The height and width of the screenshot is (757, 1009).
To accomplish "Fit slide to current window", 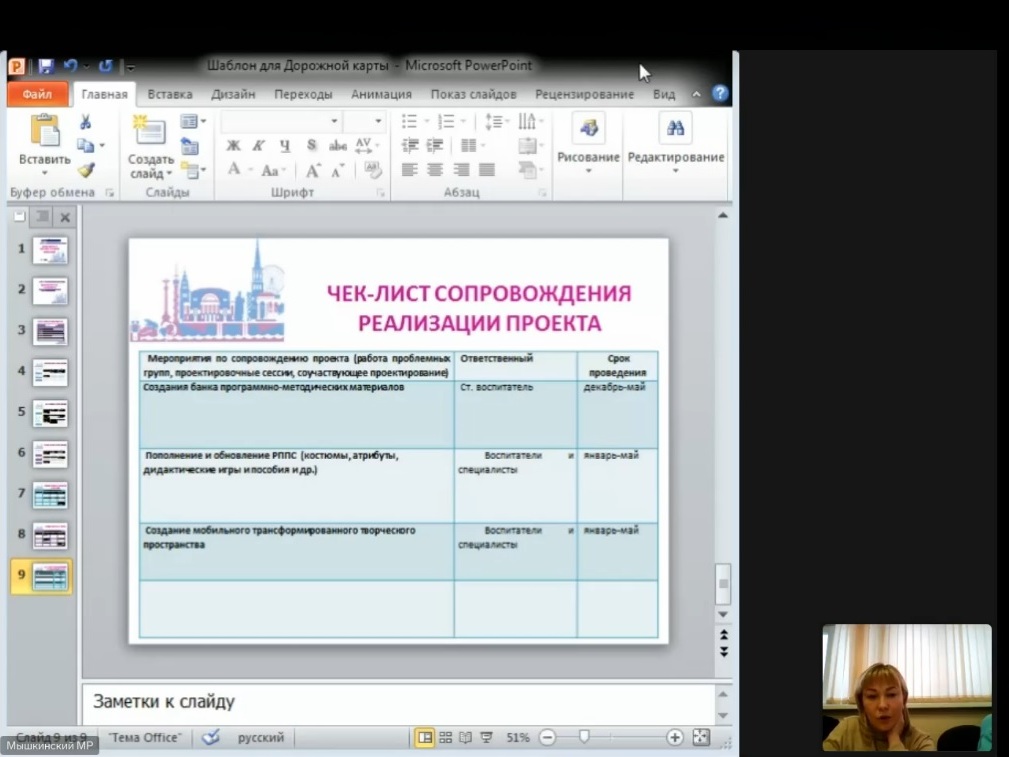I will pos(701,737).
